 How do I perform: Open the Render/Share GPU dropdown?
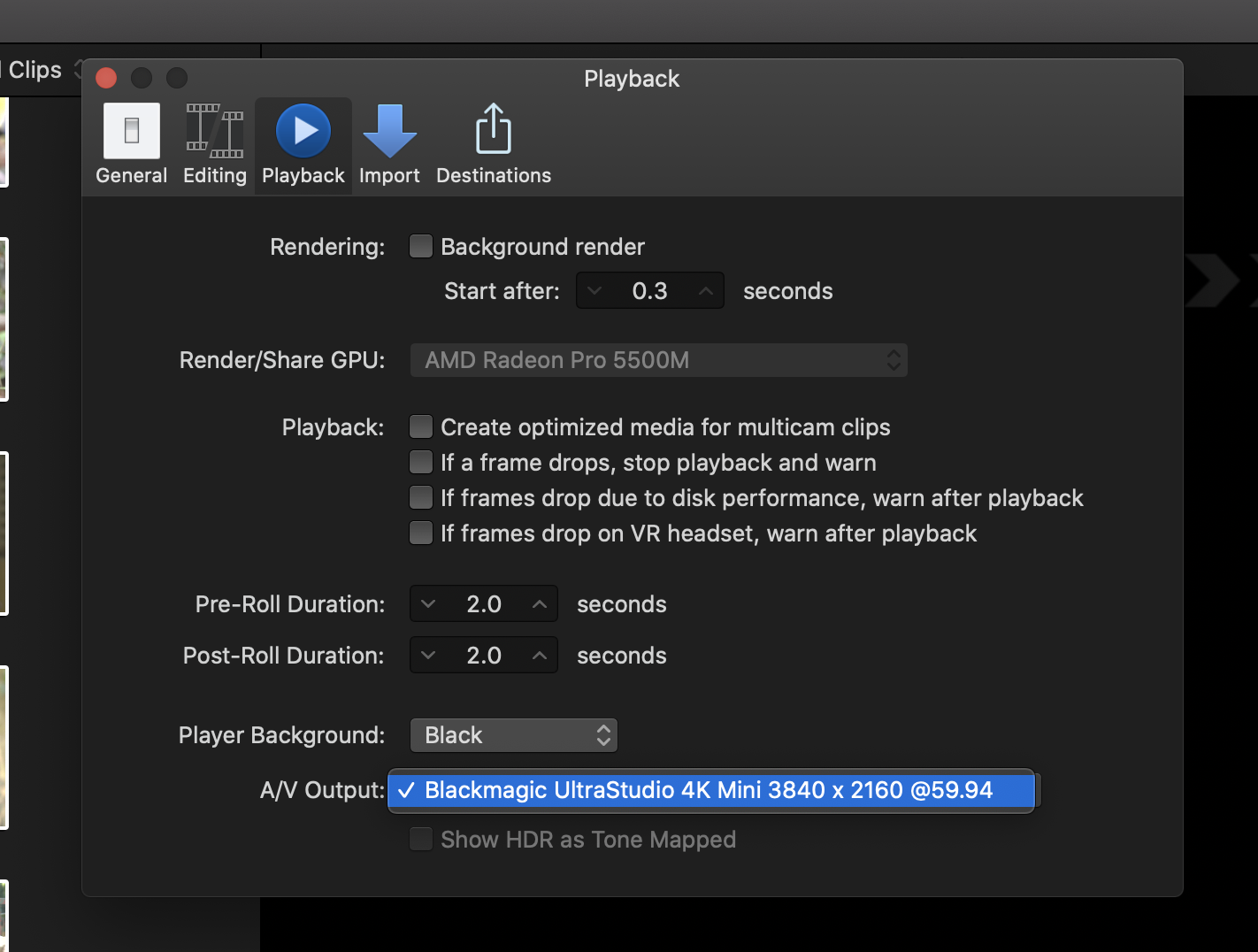pyautogui.click(x=658, y=360)
